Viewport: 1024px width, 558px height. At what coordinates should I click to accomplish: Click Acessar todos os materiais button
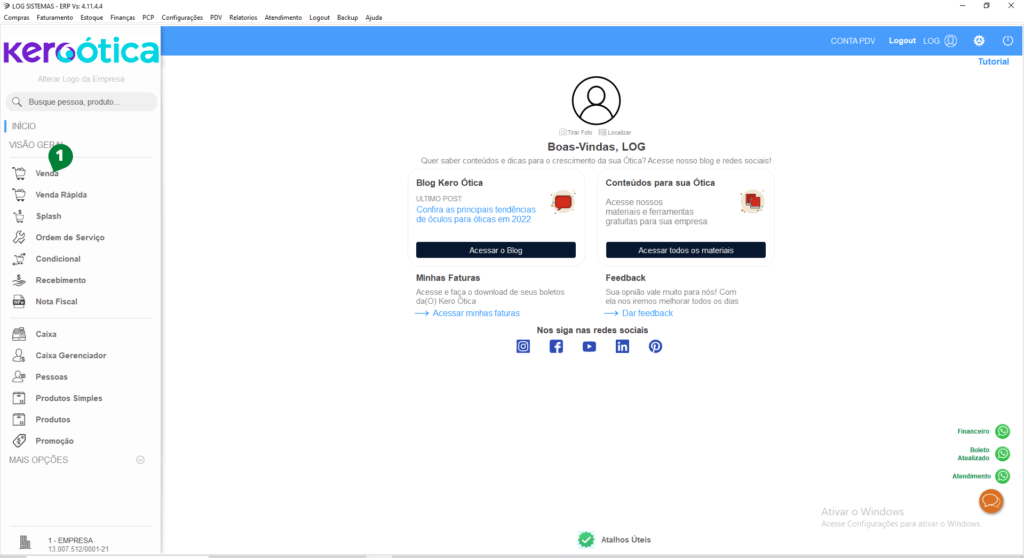686,250
